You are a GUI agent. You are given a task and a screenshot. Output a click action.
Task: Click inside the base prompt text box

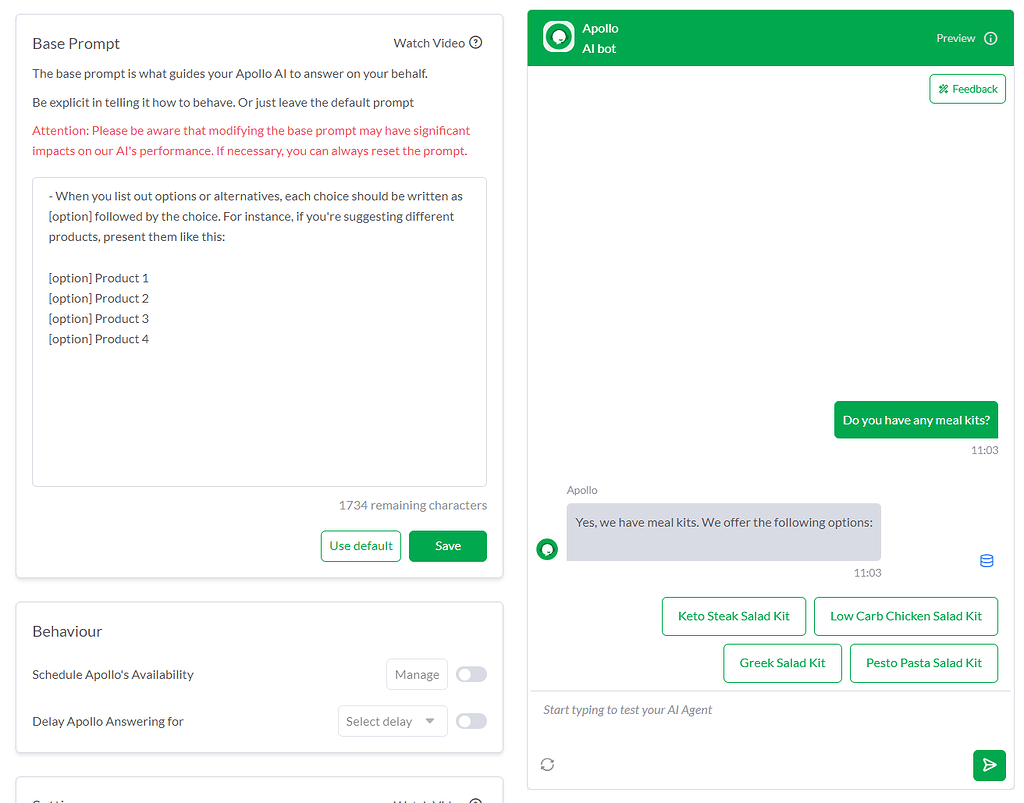[259, 330]
